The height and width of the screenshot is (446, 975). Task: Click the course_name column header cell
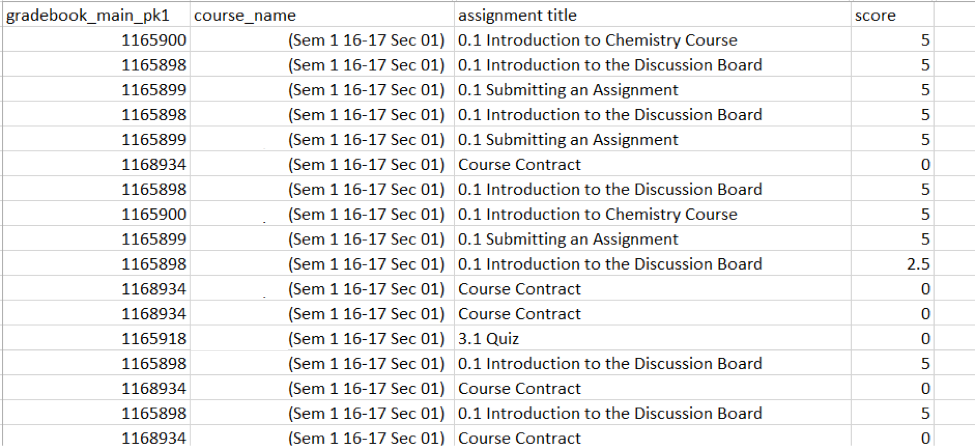coord(320,16)
